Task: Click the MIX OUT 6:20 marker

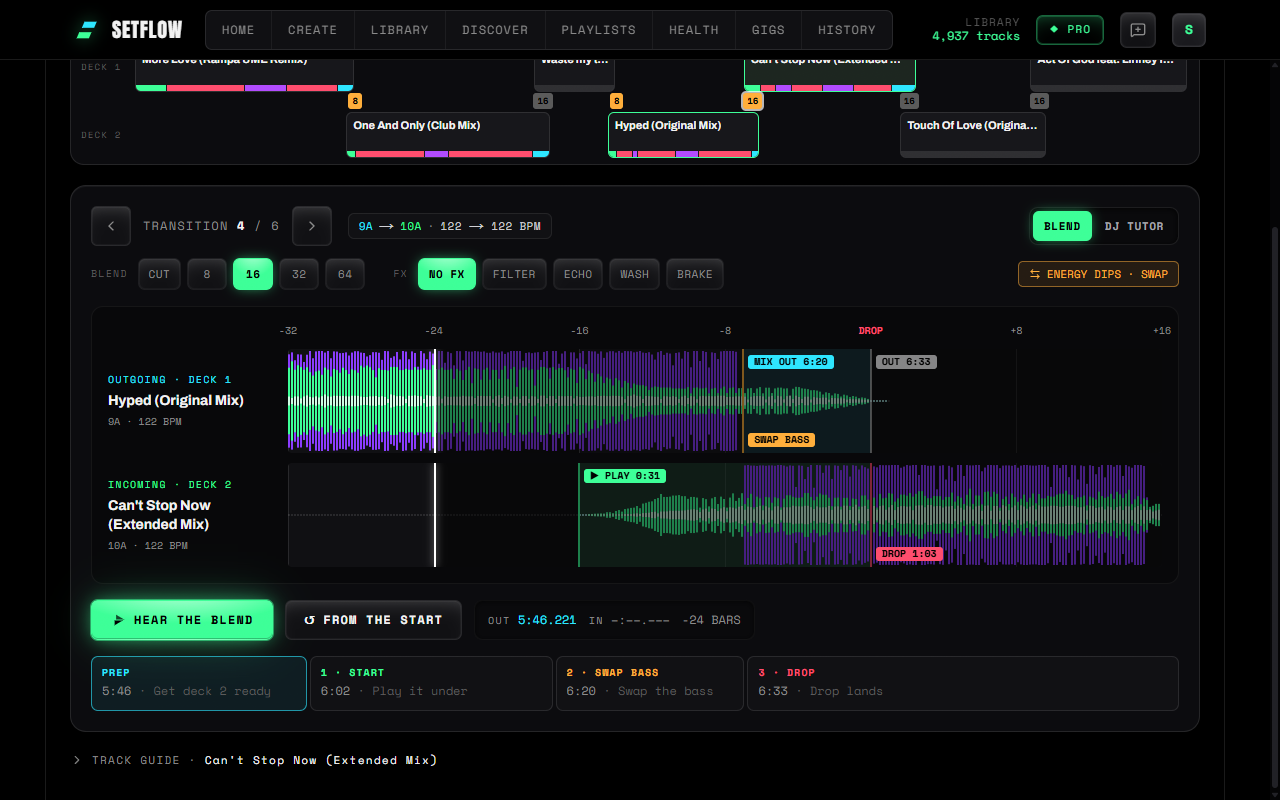Action: click(x=791, y=362)
